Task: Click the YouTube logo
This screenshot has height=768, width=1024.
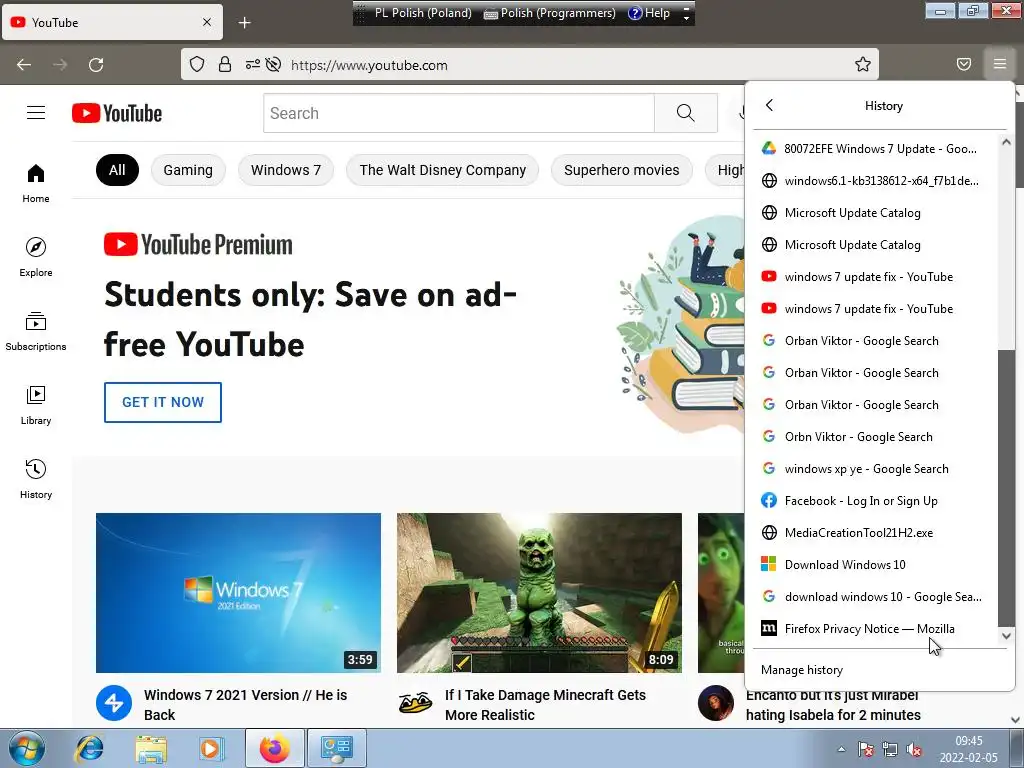Action: [x=117, y=113]
